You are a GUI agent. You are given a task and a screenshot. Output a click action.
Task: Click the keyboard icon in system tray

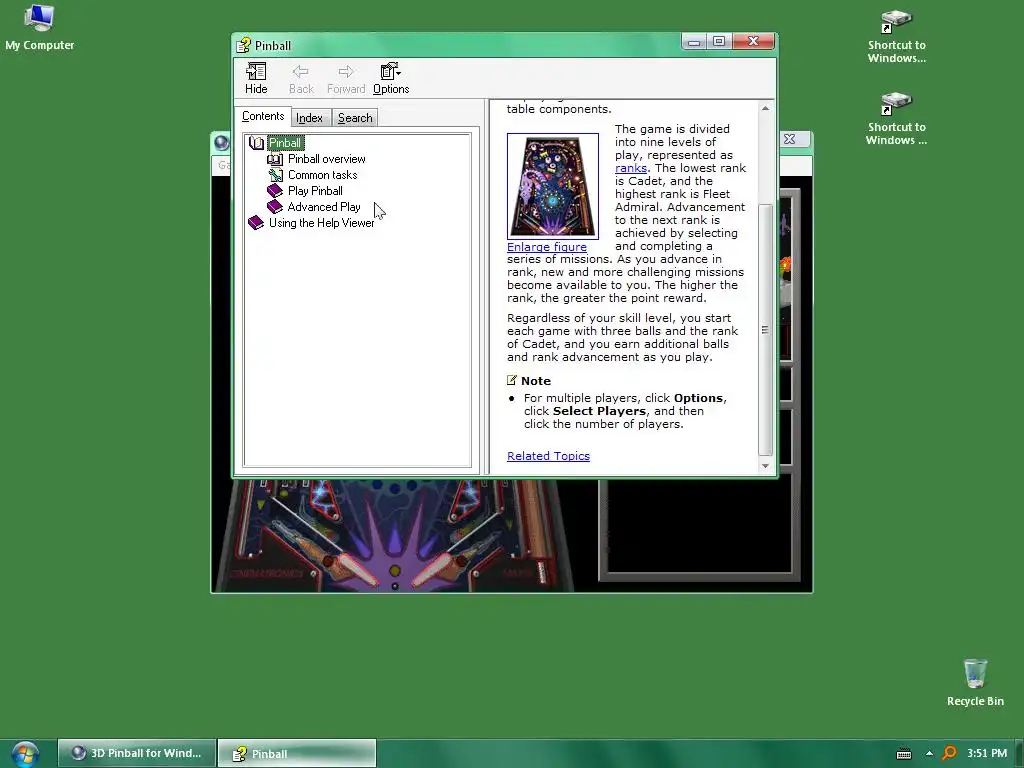[x=904, y=754]
